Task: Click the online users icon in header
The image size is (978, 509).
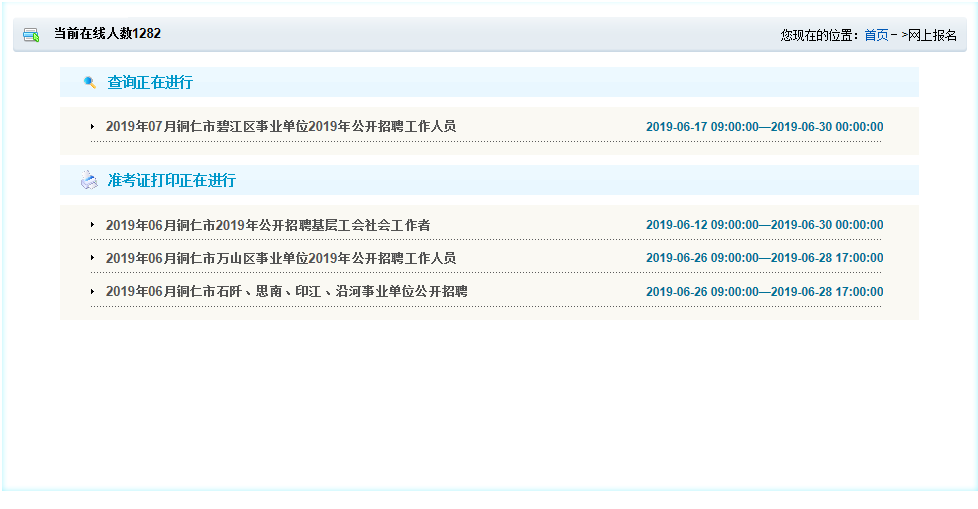Action: tap(31, 35)
